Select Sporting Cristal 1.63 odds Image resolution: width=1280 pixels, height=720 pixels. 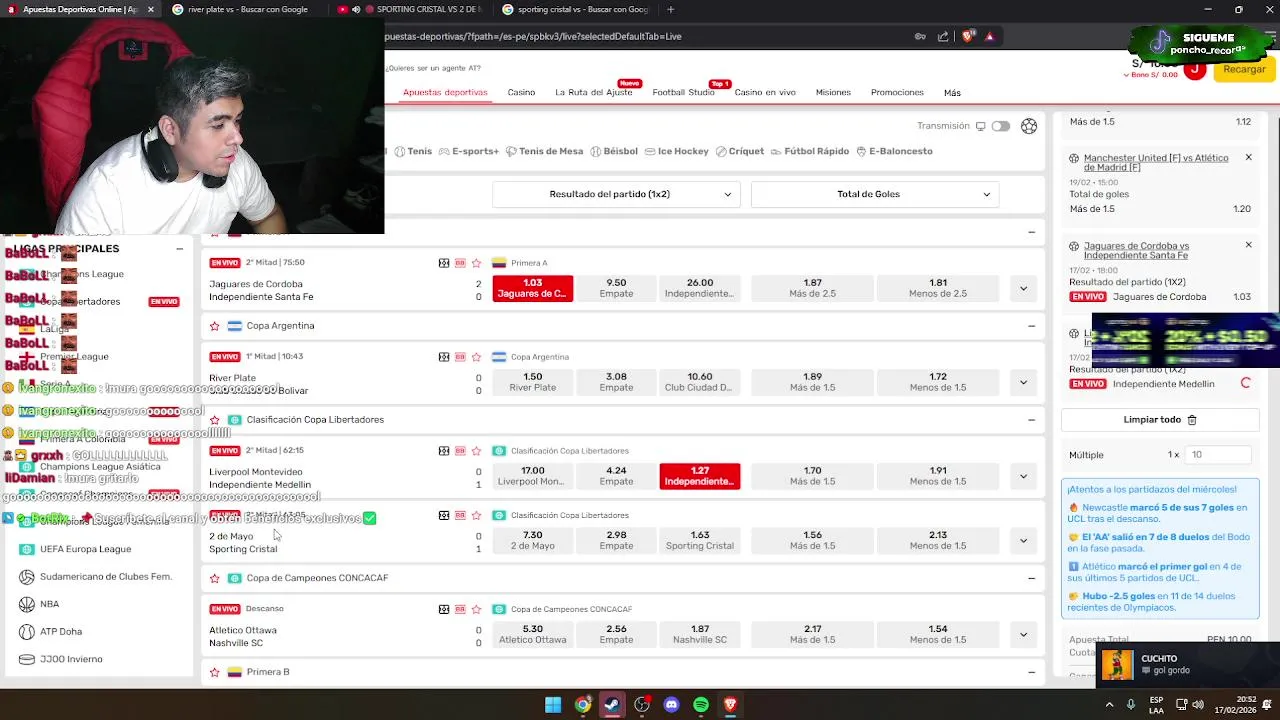click(x=699, y=540)
